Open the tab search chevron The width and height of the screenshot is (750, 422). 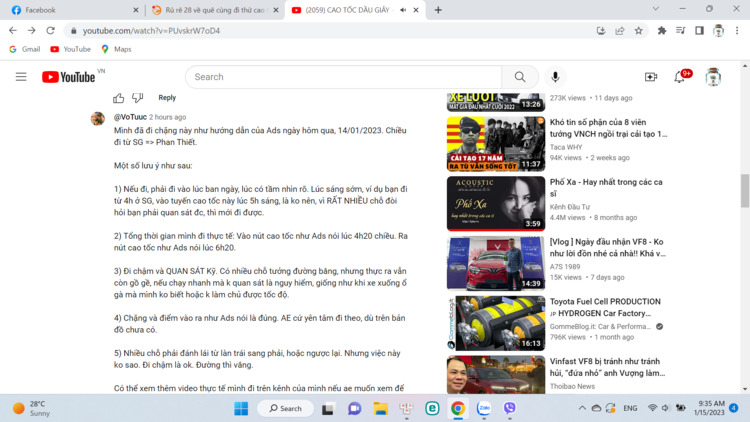tap(656, 9)
